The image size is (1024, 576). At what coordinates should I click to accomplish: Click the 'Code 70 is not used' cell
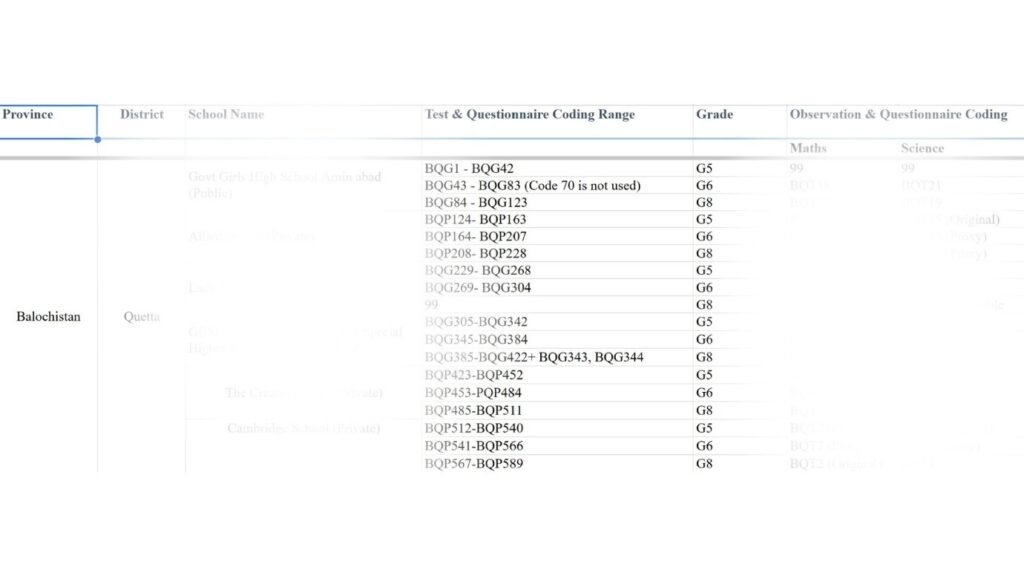pos(532,186)
